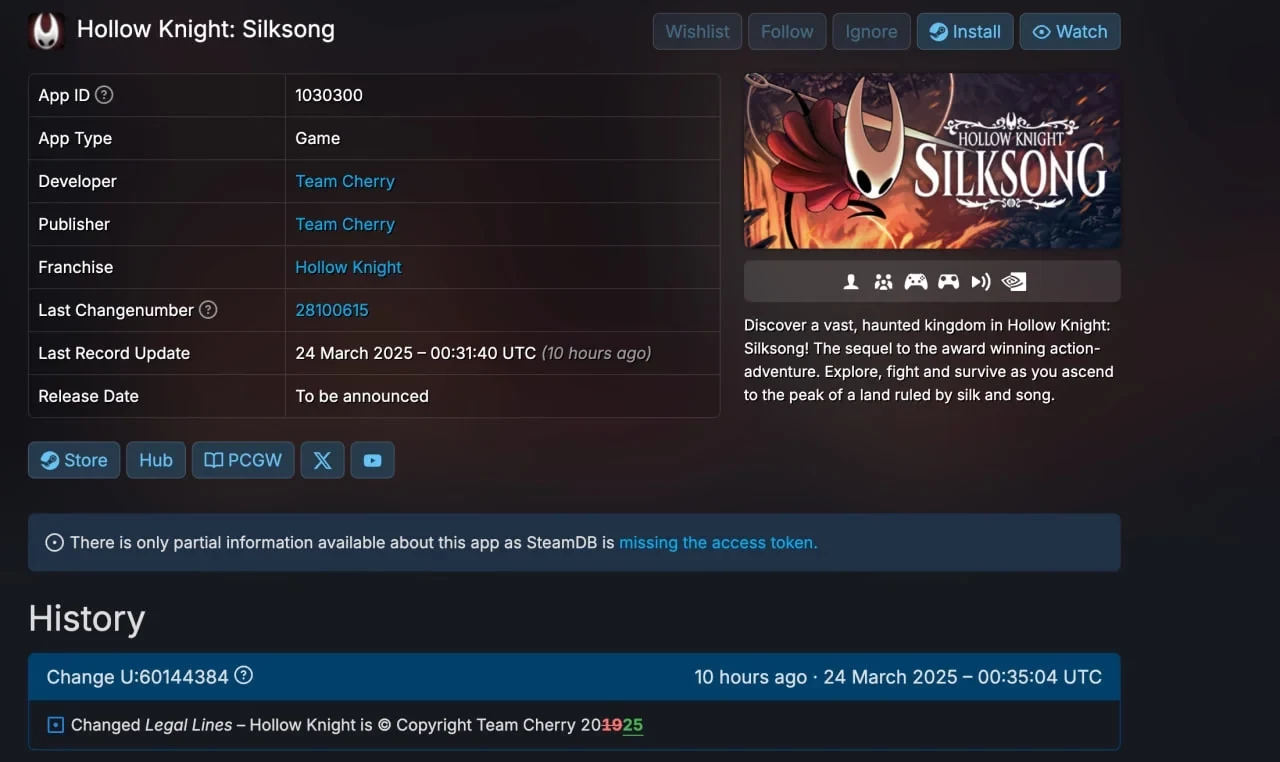
Task: Open the Team Cherry developer link
Action: click(345, 181)
